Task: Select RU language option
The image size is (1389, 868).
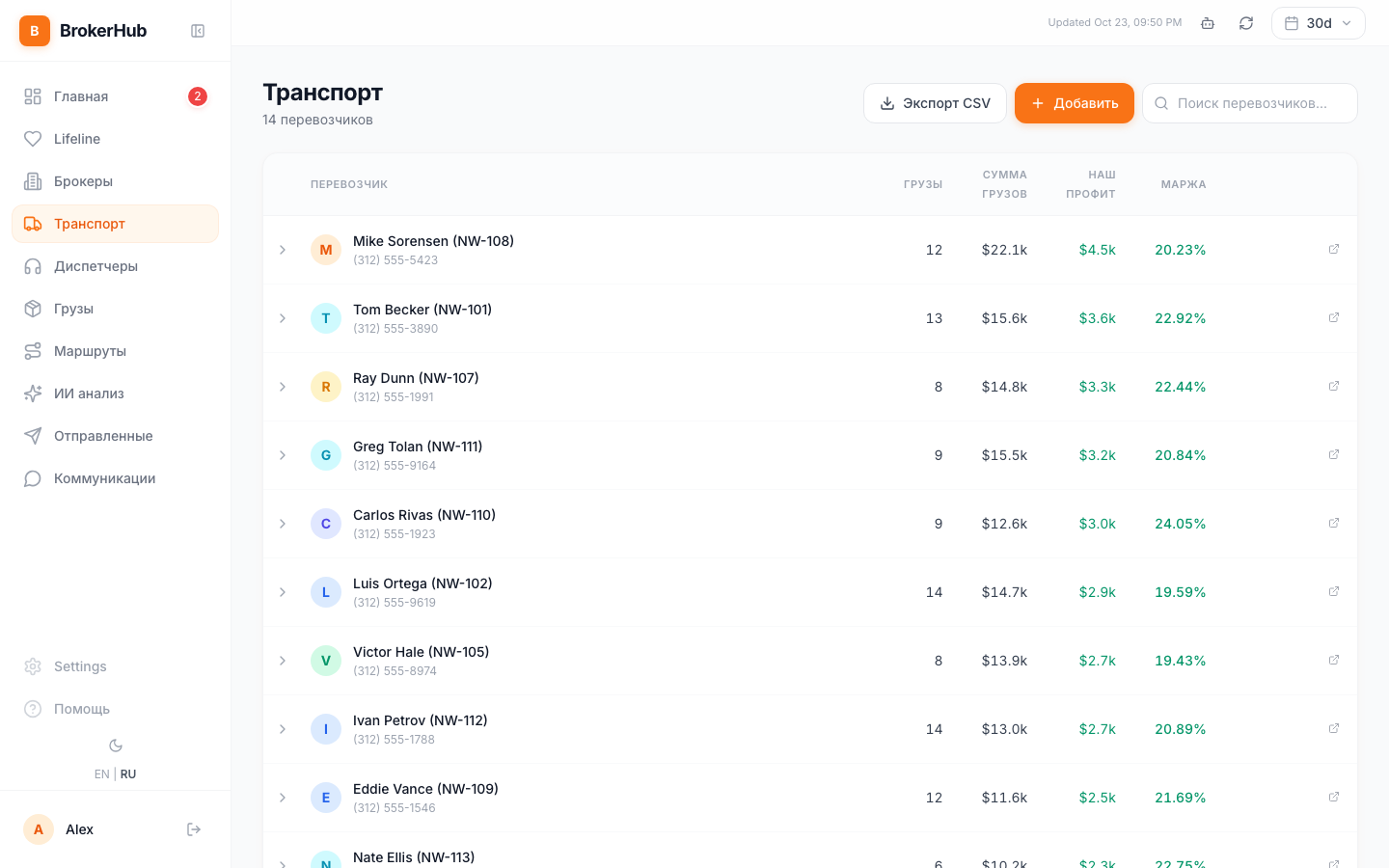Action: (128, 774)
